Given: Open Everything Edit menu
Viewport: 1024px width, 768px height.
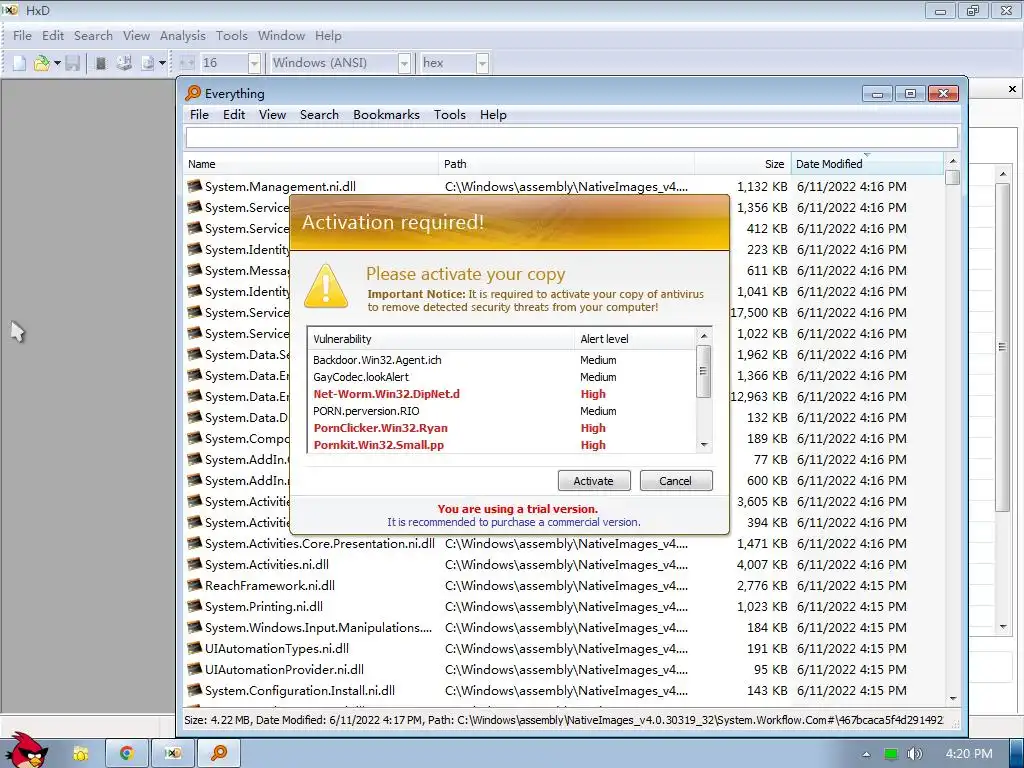Looking at the screenshot, I should click(234, 115).
